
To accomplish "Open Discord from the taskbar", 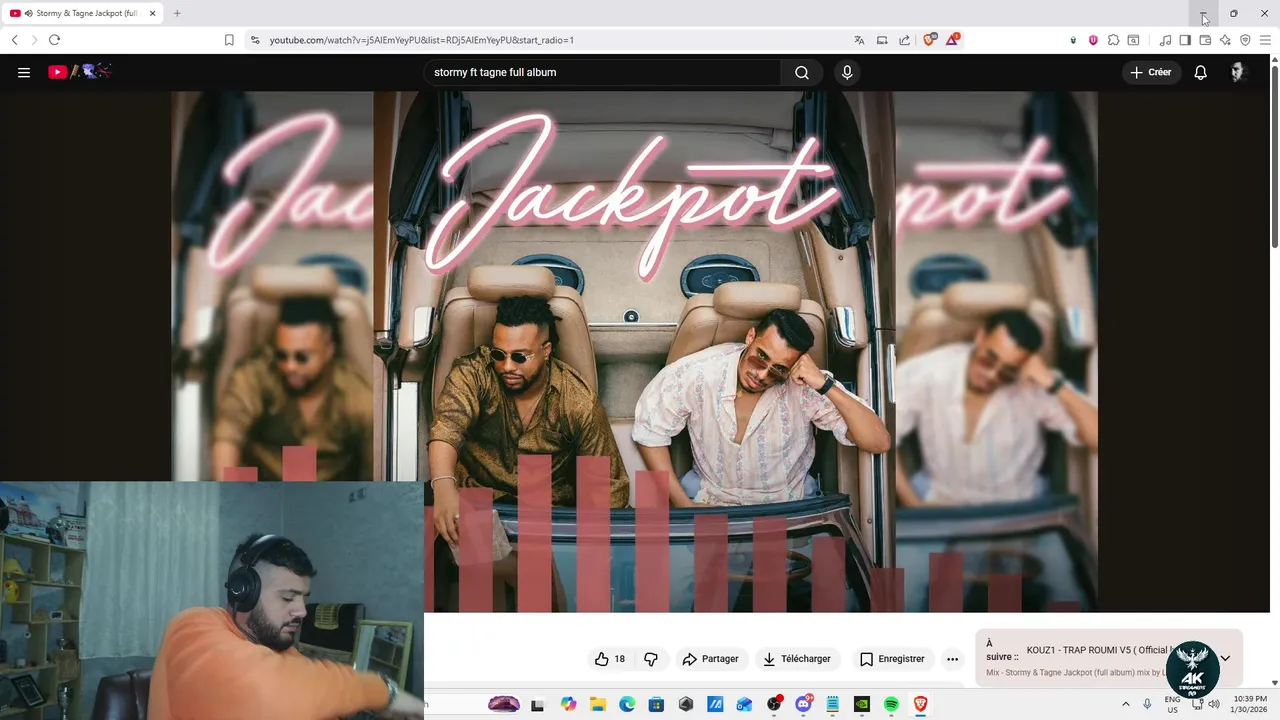I will point(803,704).
